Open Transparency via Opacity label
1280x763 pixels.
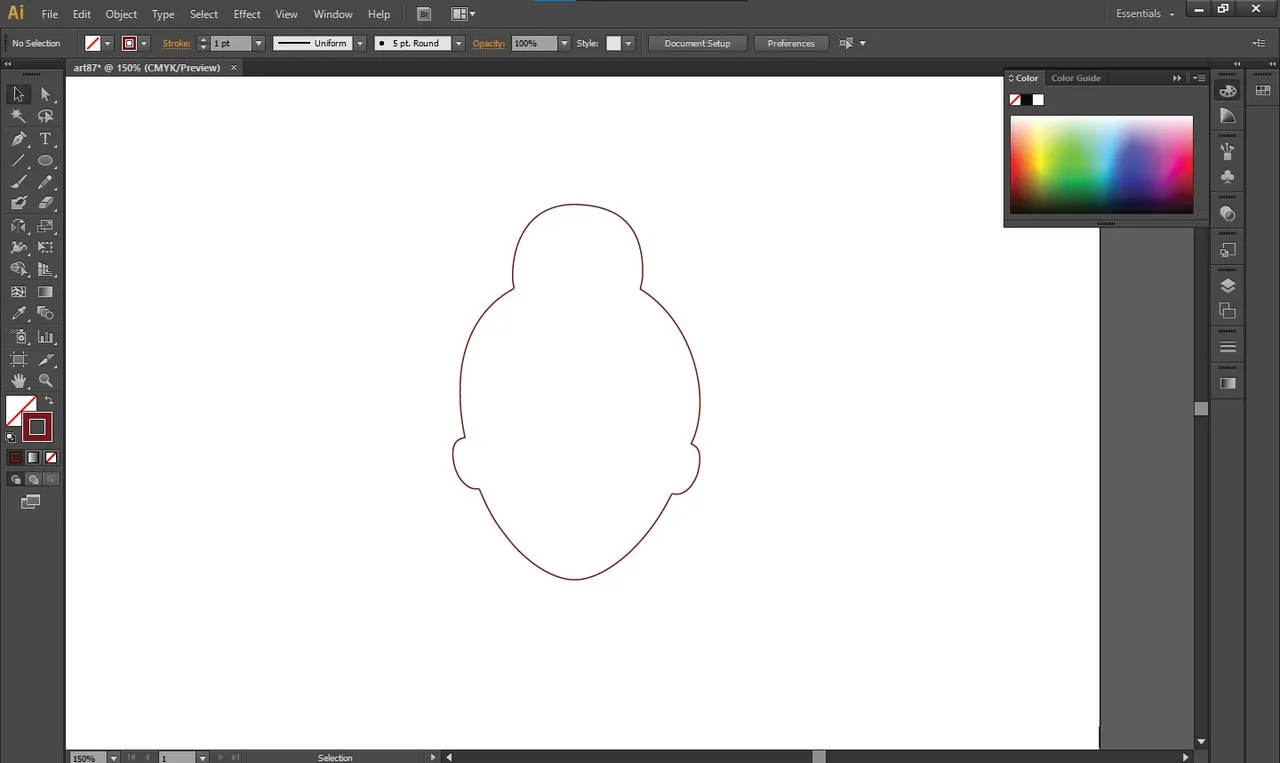pyautogui.click(x=489, y=43)
